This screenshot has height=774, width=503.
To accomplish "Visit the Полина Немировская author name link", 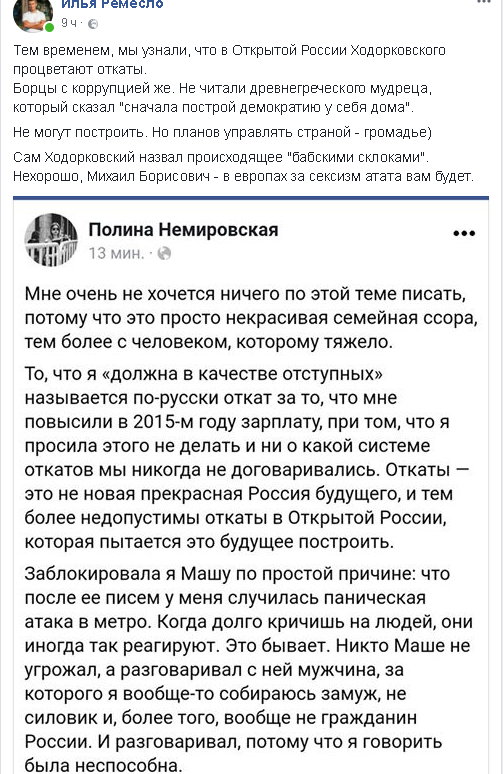I will coord(183,230).
